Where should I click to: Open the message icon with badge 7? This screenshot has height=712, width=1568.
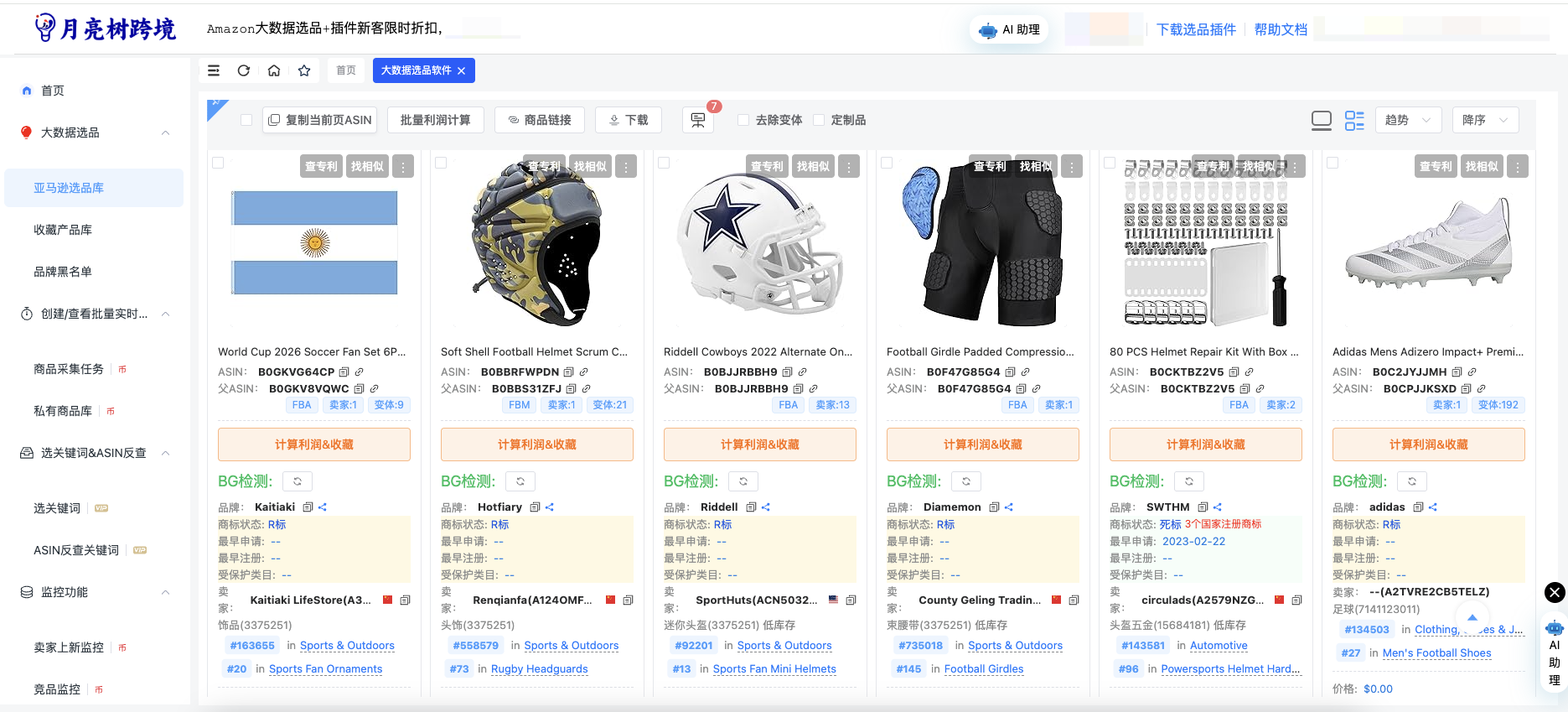tap(697, 120)
